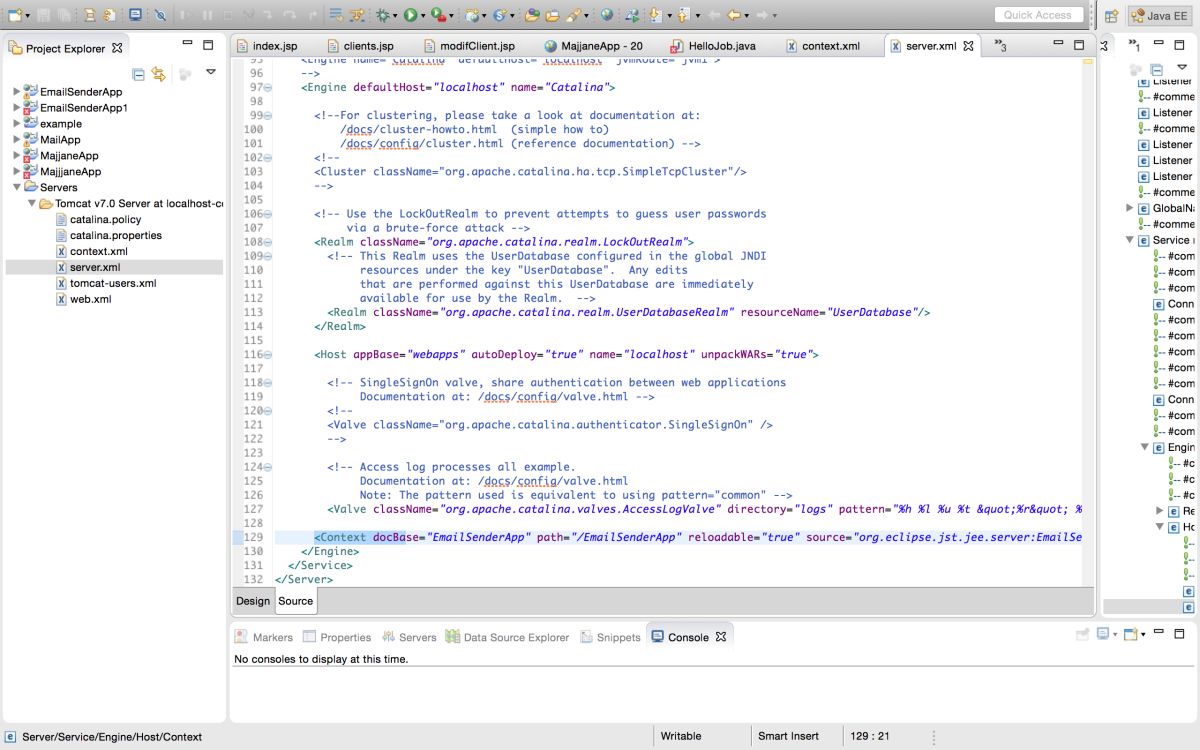
Task: Open the Markers view tab
Action: [264, 637]
